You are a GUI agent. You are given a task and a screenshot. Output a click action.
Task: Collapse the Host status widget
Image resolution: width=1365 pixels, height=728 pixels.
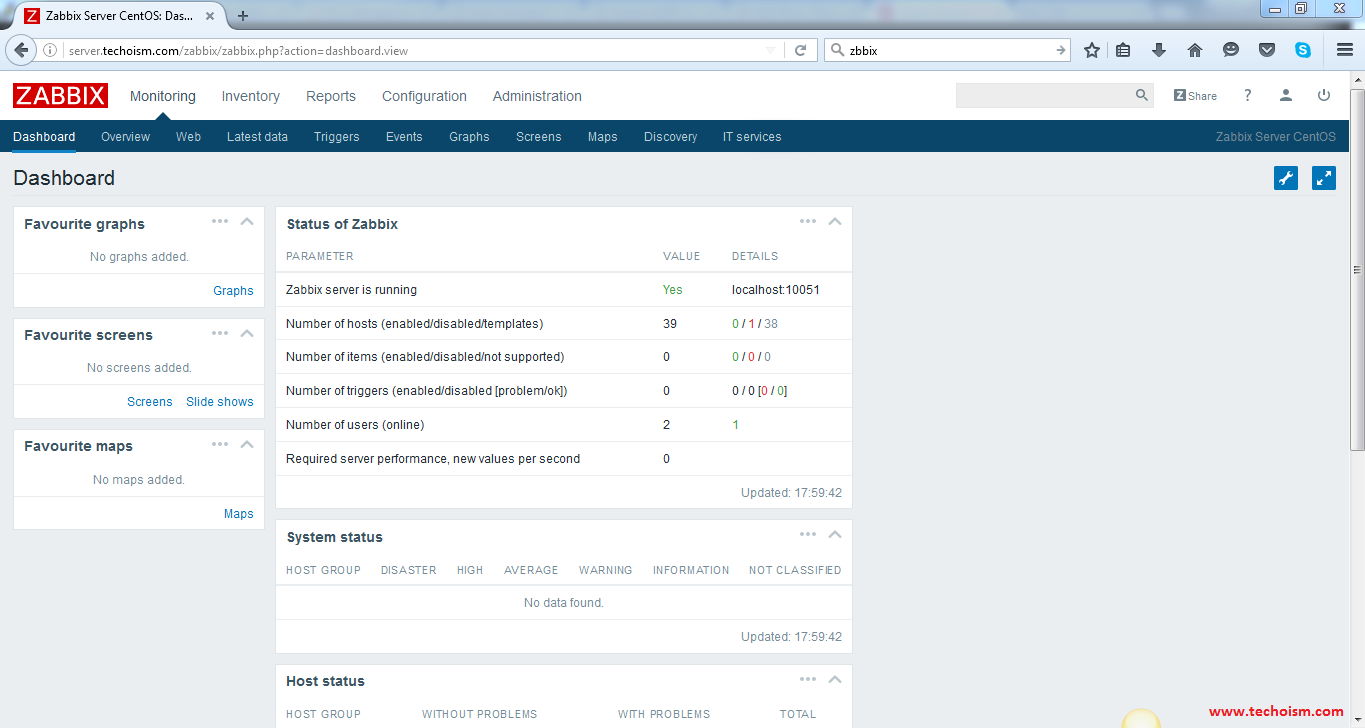pyautogui.click(x=835, y=679)
